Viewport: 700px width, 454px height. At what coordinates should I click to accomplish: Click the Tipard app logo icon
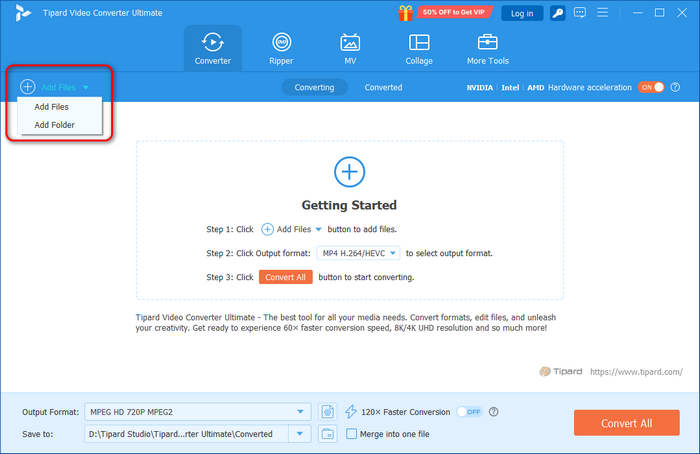tap(22, 12)
